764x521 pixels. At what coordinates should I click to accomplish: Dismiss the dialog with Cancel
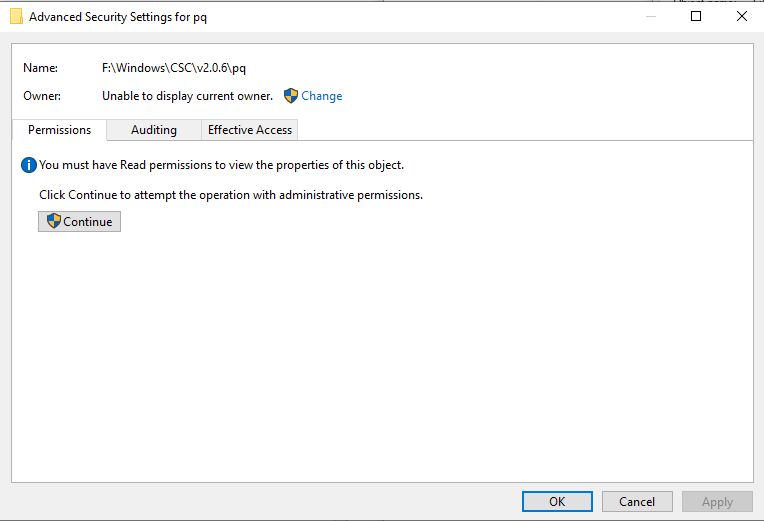(637, 502)
